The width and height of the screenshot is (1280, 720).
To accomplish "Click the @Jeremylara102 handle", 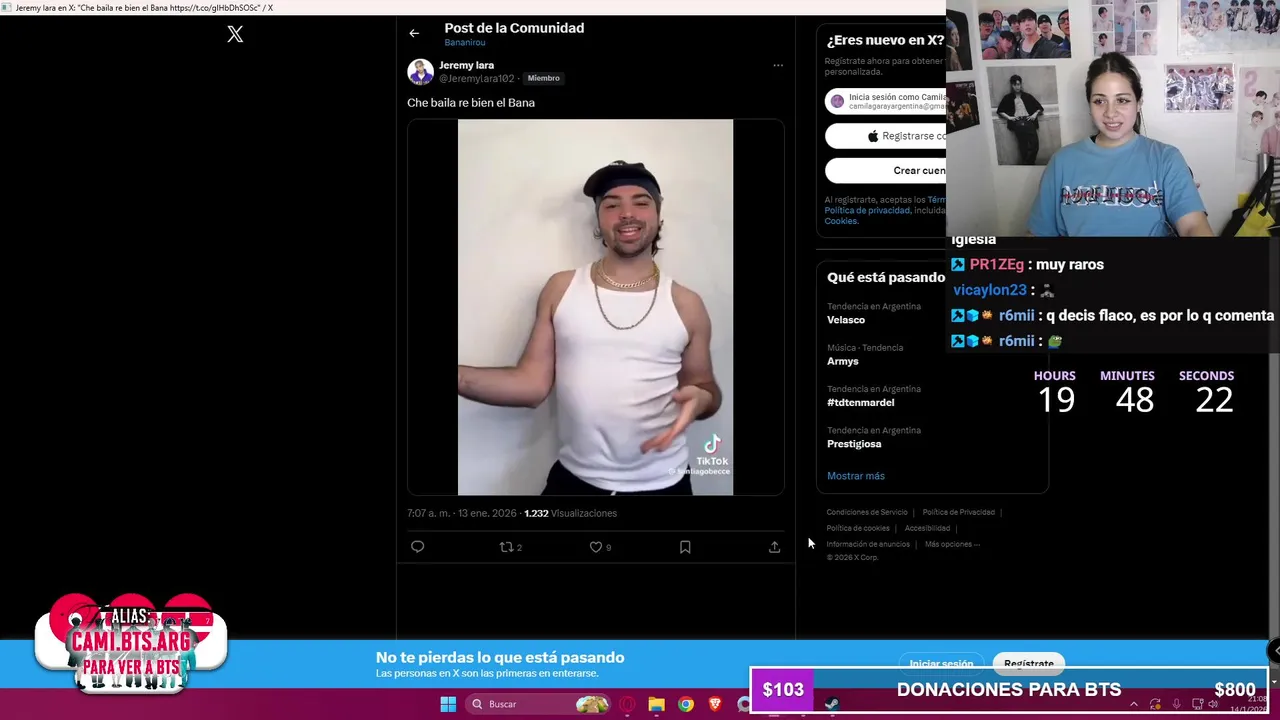I will [x=477, y=78].
